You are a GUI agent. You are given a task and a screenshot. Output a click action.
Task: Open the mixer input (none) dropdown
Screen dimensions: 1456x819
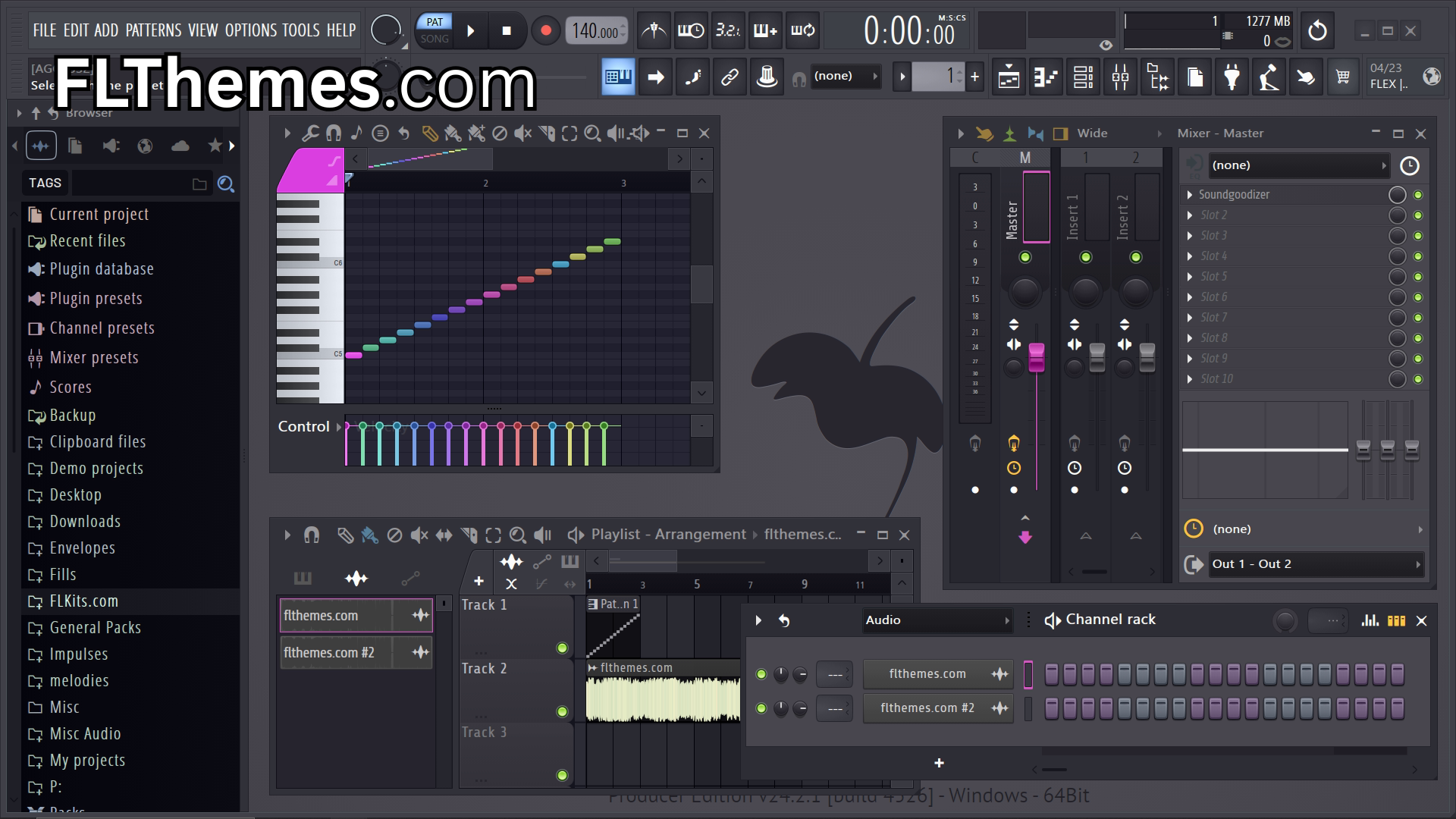pos(1298,165)
